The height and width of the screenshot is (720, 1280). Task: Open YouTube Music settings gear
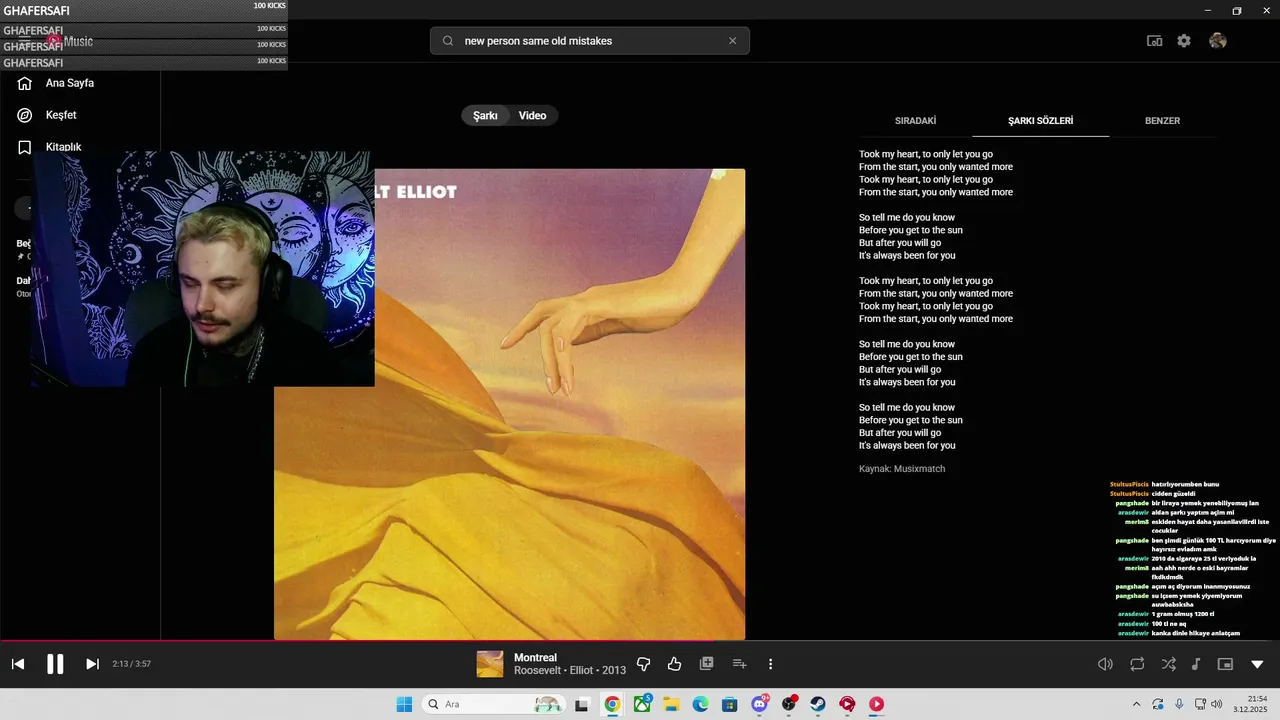pyautogui.click(x=1184, y=41)
